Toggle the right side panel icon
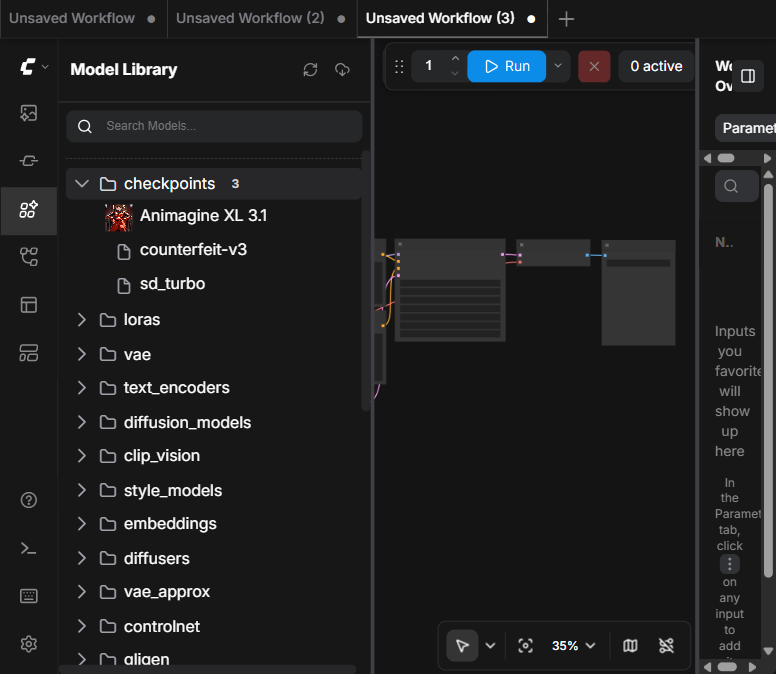The height and width of the screenshot is (674, 776). pyautogui.click(x=748, y=76)
